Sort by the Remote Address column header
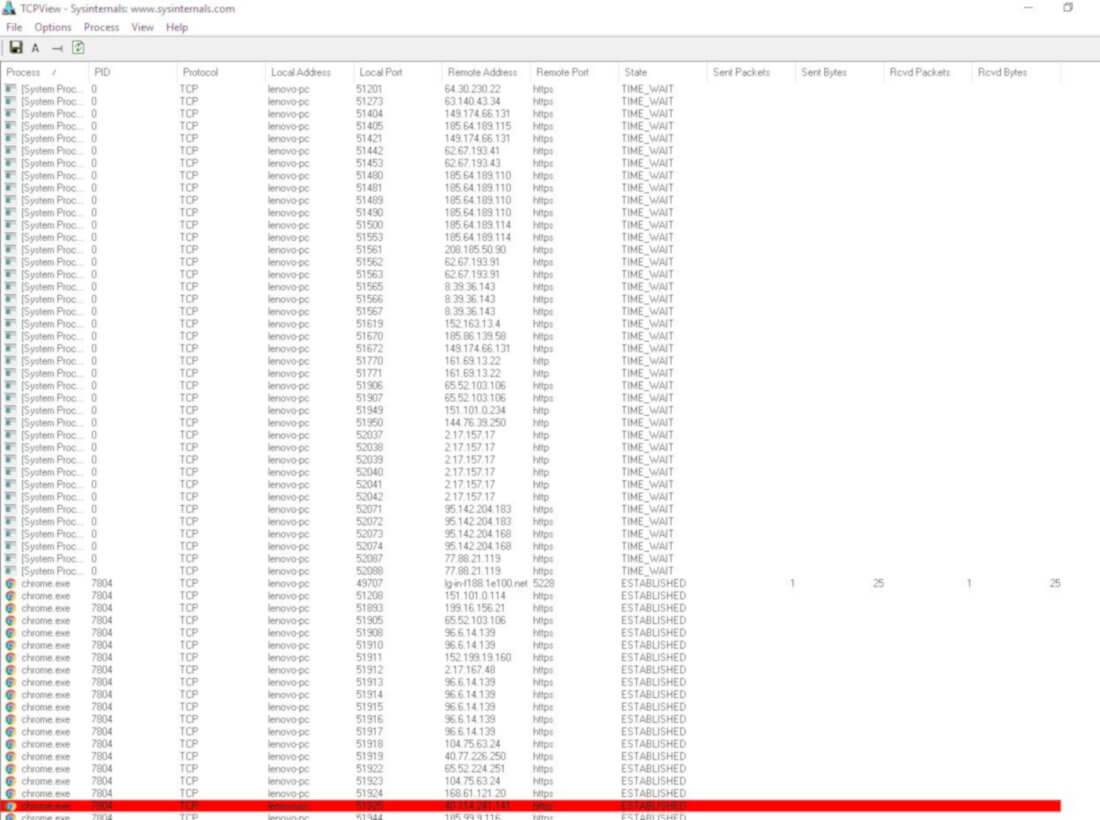 486,72
